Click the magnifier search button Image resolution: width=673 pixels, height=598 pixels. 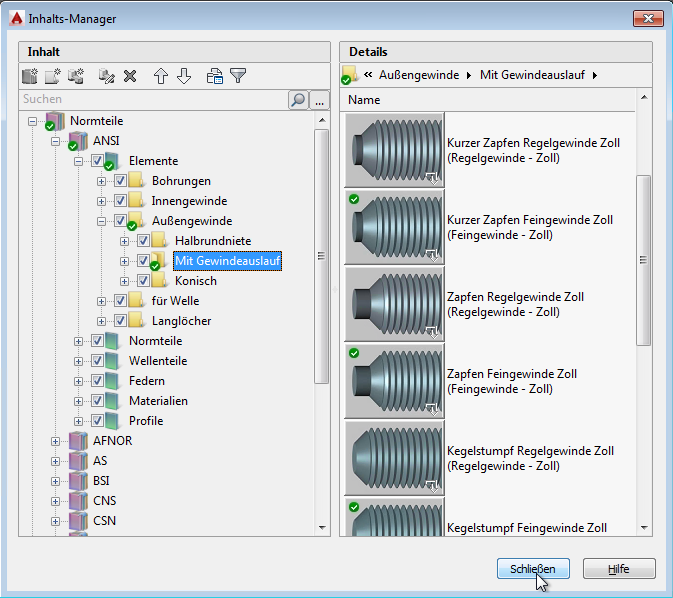click(298, 100)
